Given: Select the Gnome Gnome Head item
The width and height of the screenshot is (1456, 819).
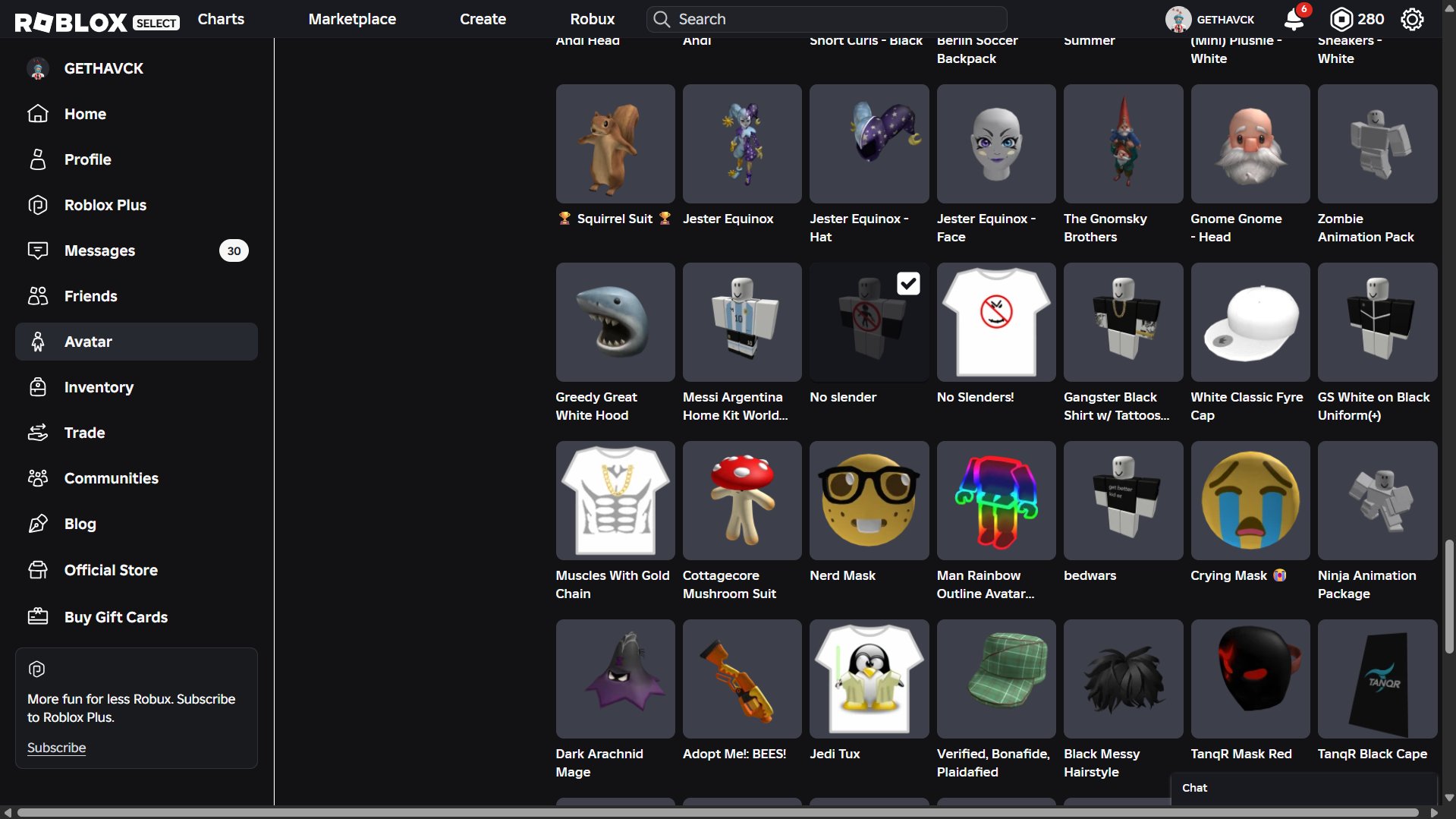Looking at the screenshot, I should tap(1250, 143).
